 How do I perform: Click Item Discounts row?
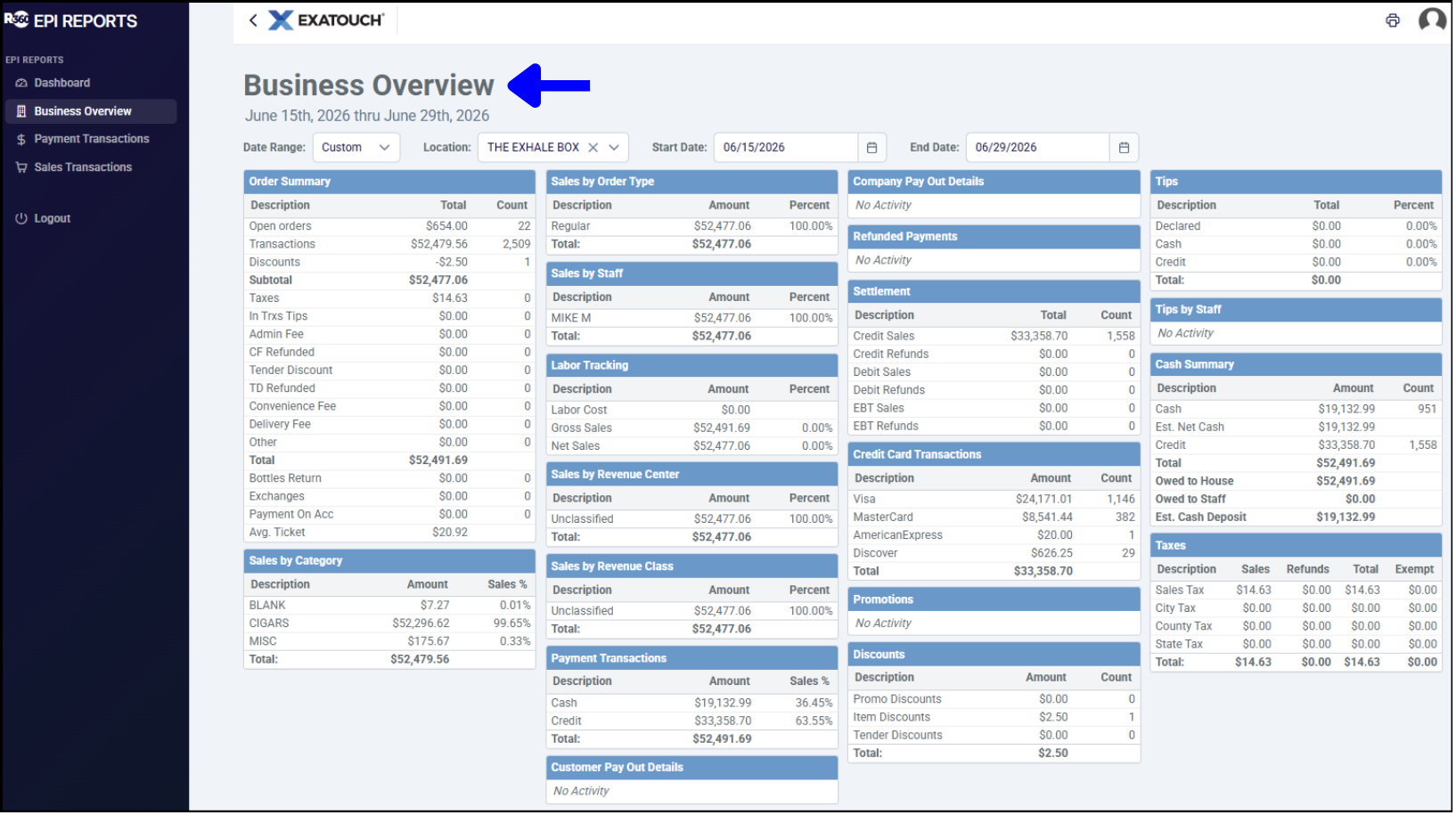[x=994, y=717]
